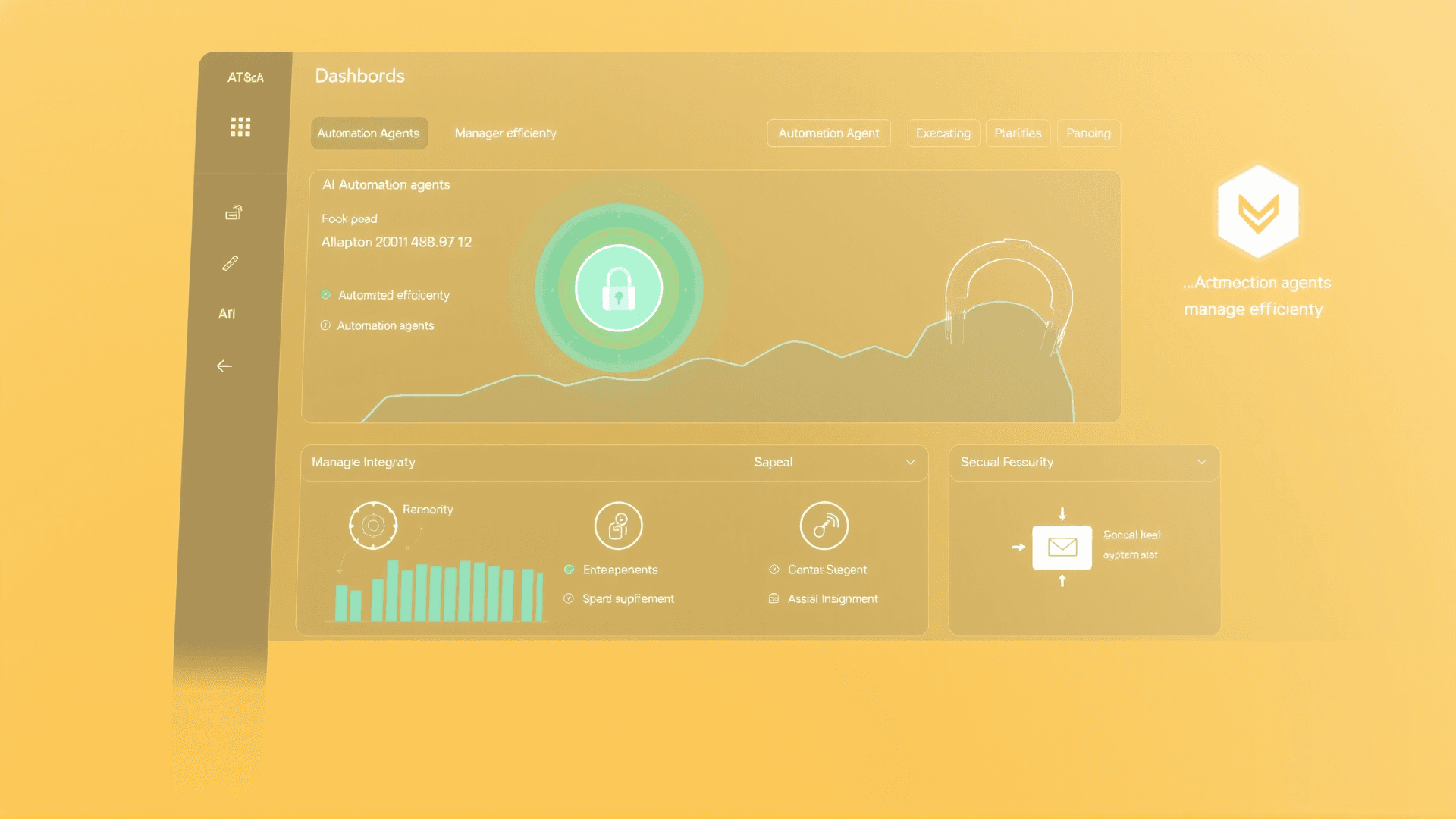The image size is (1456, 819).
Task: Click the back arrow in sidebar
Action: tap(224, 366)
